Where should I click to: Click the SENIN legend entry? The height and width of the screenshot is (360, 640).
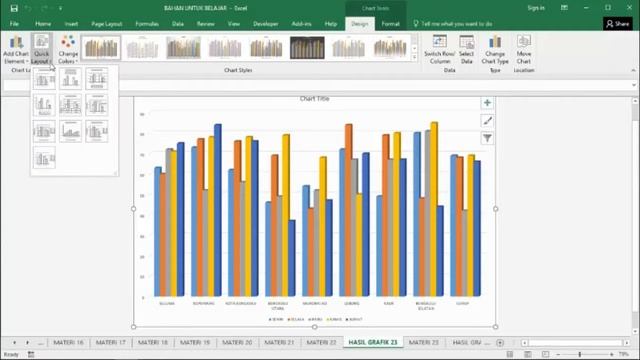(276, 319)
